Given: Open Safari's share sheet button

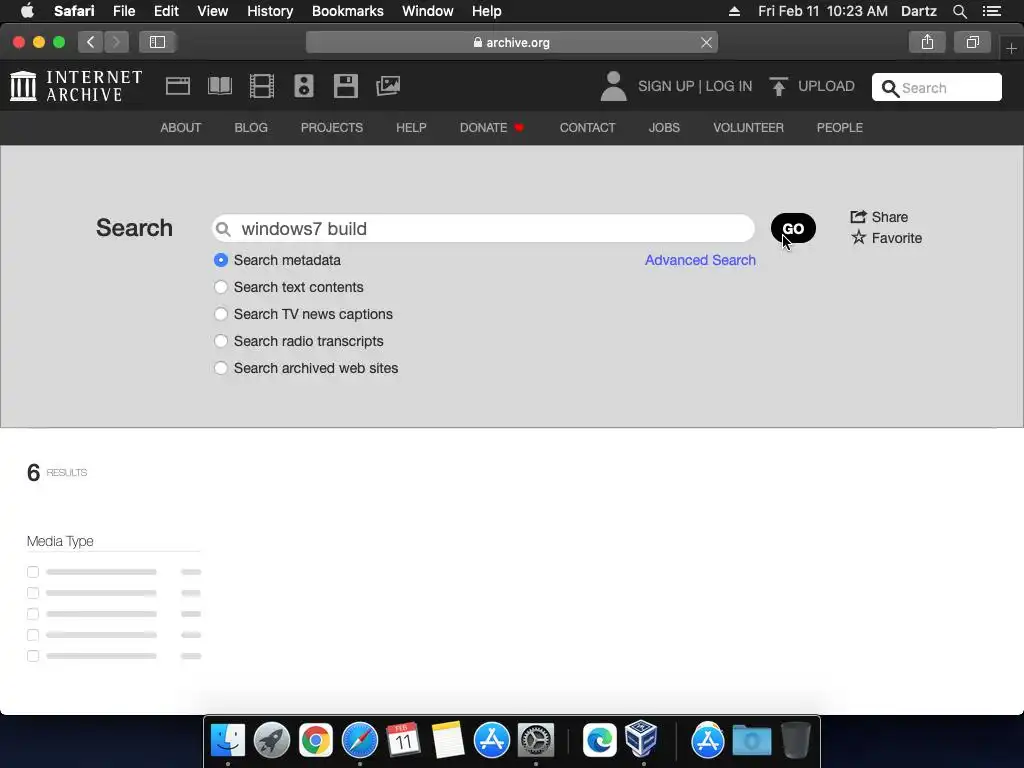Looking at the screenshot, I should point(927,42).
